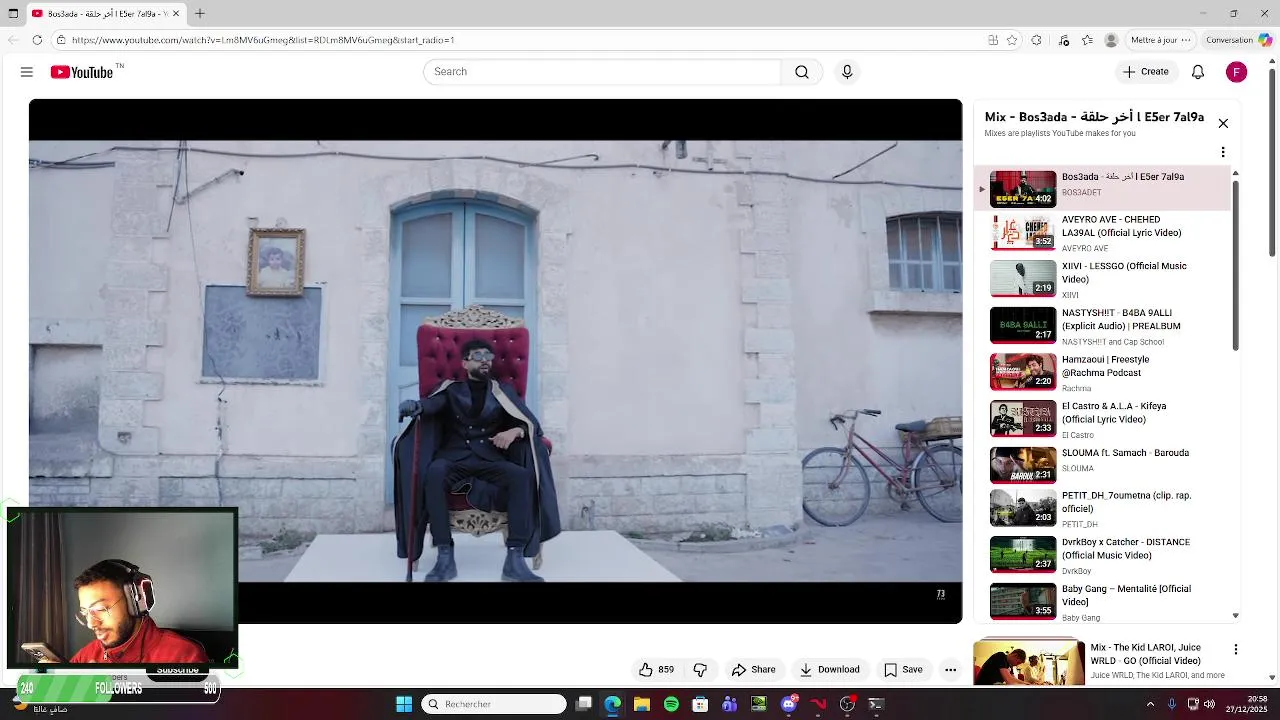The height and width of the screenshot is (720, 1280).
Task: Open Task View on taskbar
Action: click(x=584, y=704)
